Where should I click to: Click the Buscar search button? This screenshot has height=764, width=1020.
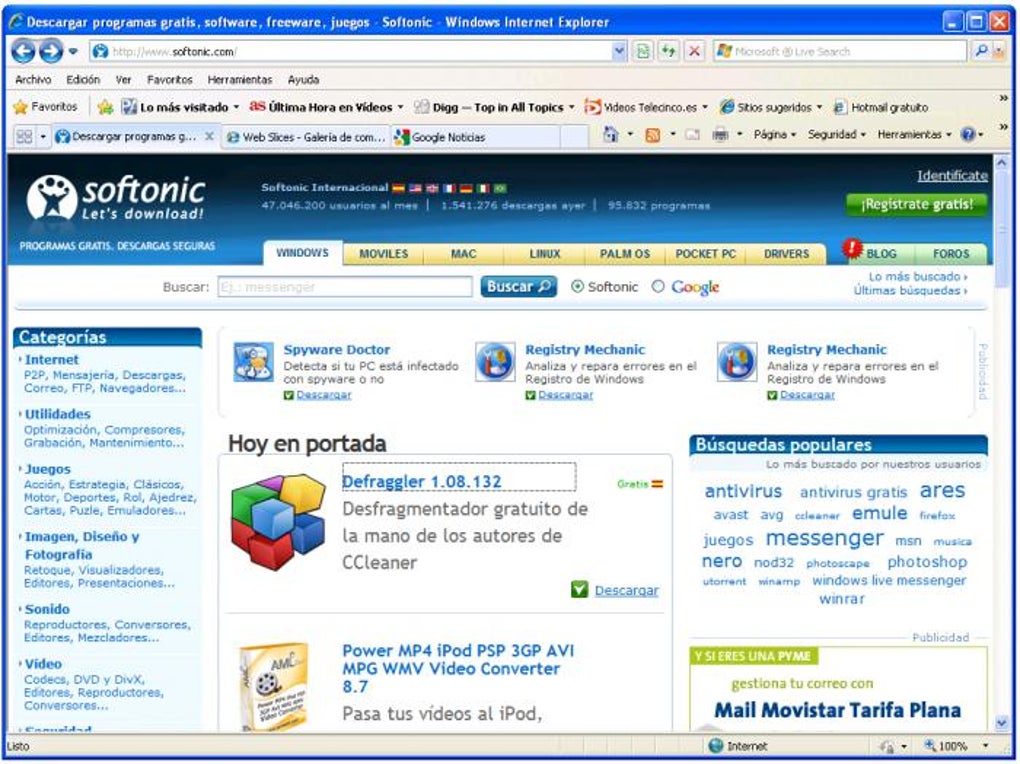[518, 286]
